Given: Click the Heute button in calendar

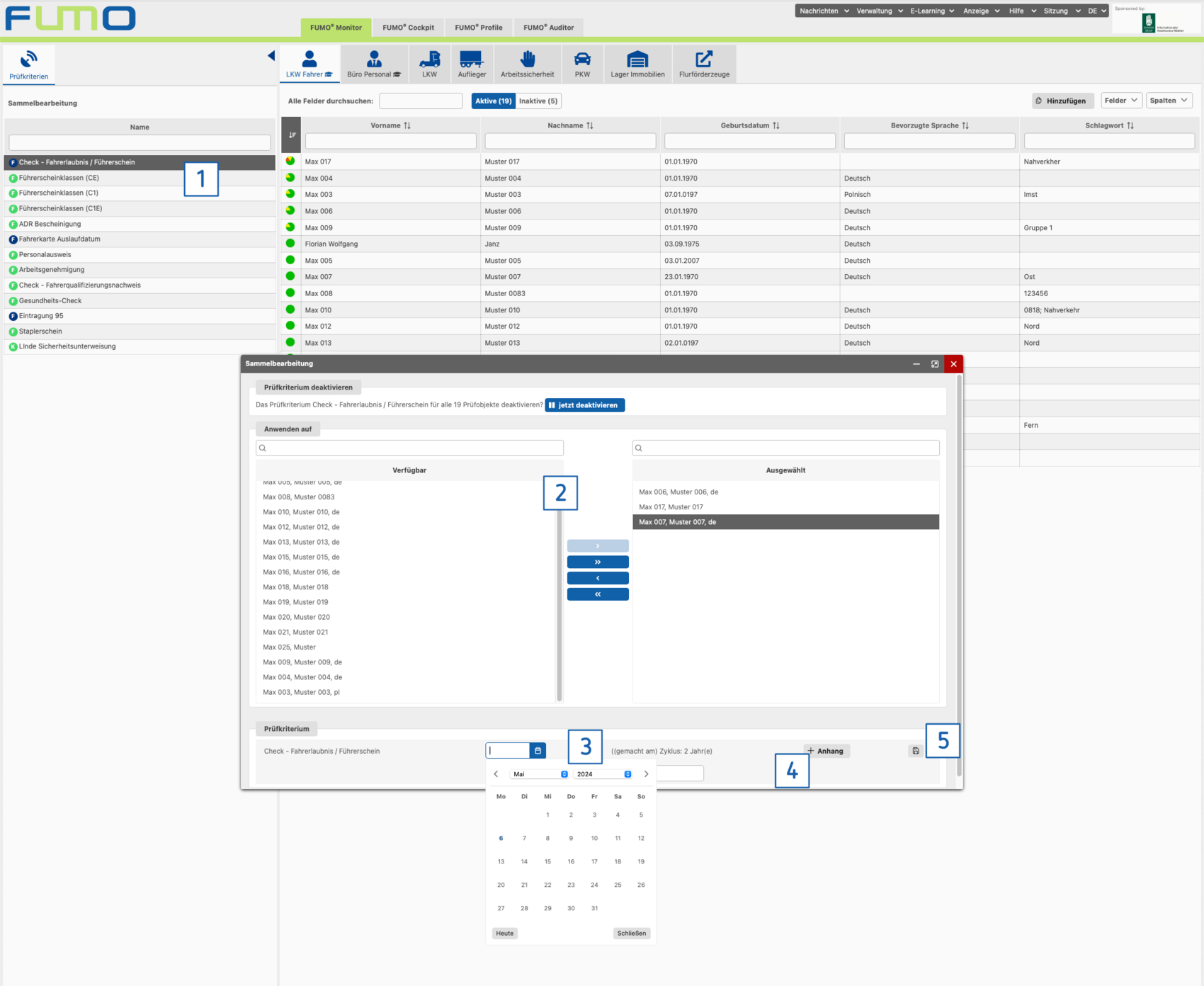Looking at the screenshot, I should (505, 934).
